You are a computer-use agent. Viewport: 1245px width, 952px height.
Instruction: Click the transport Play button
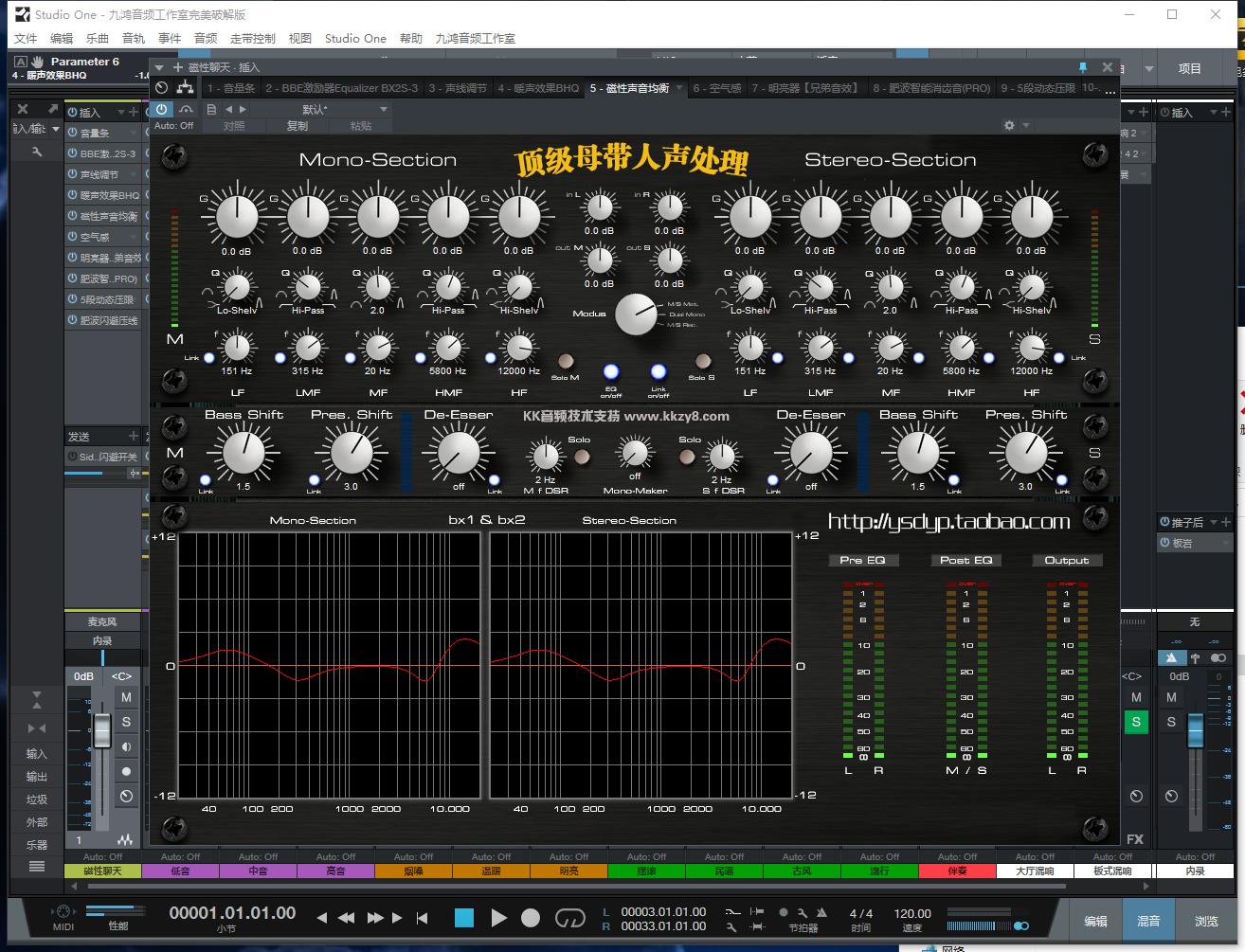click(x=498, y=917)
